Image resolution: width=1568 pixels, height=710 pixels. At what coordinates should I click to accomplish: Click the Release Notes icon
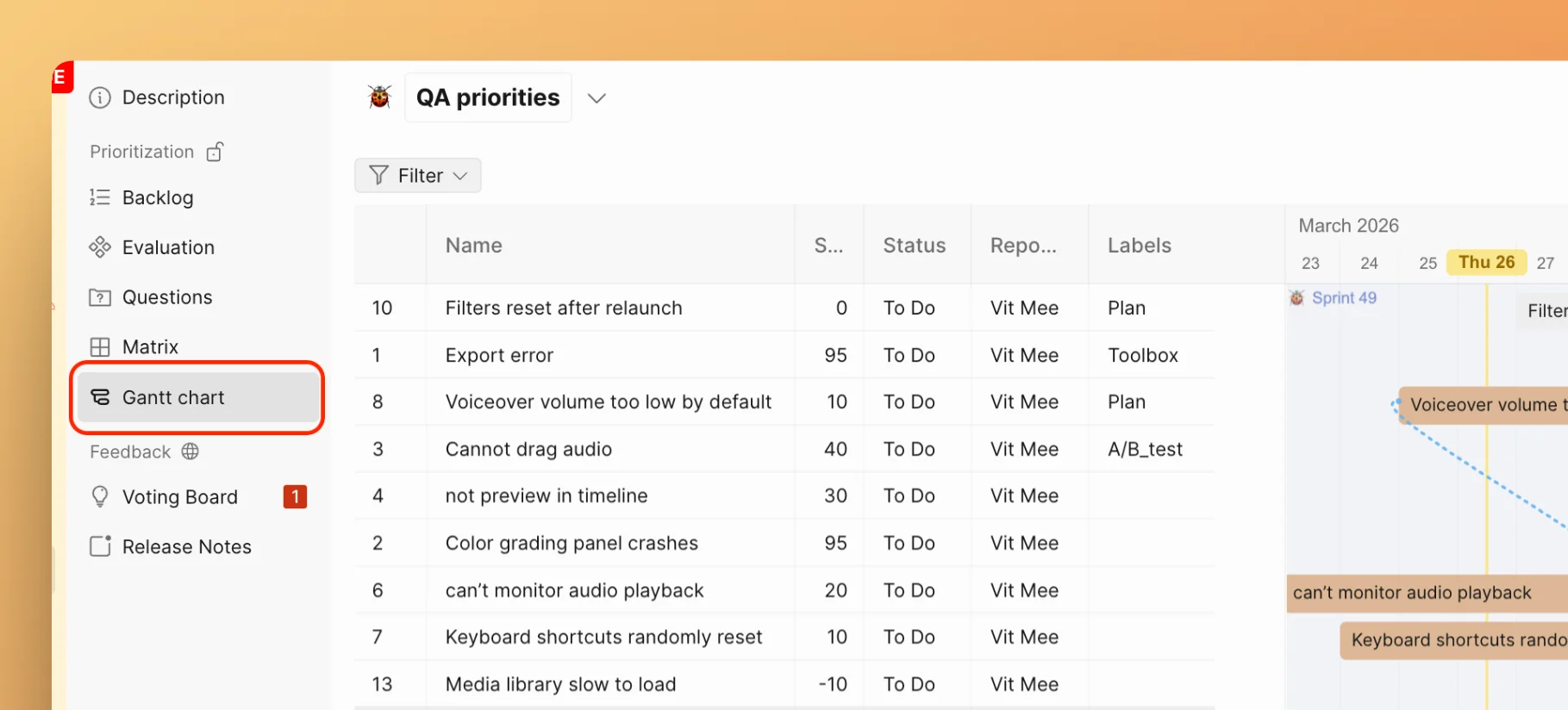click(x=100, y=546)
